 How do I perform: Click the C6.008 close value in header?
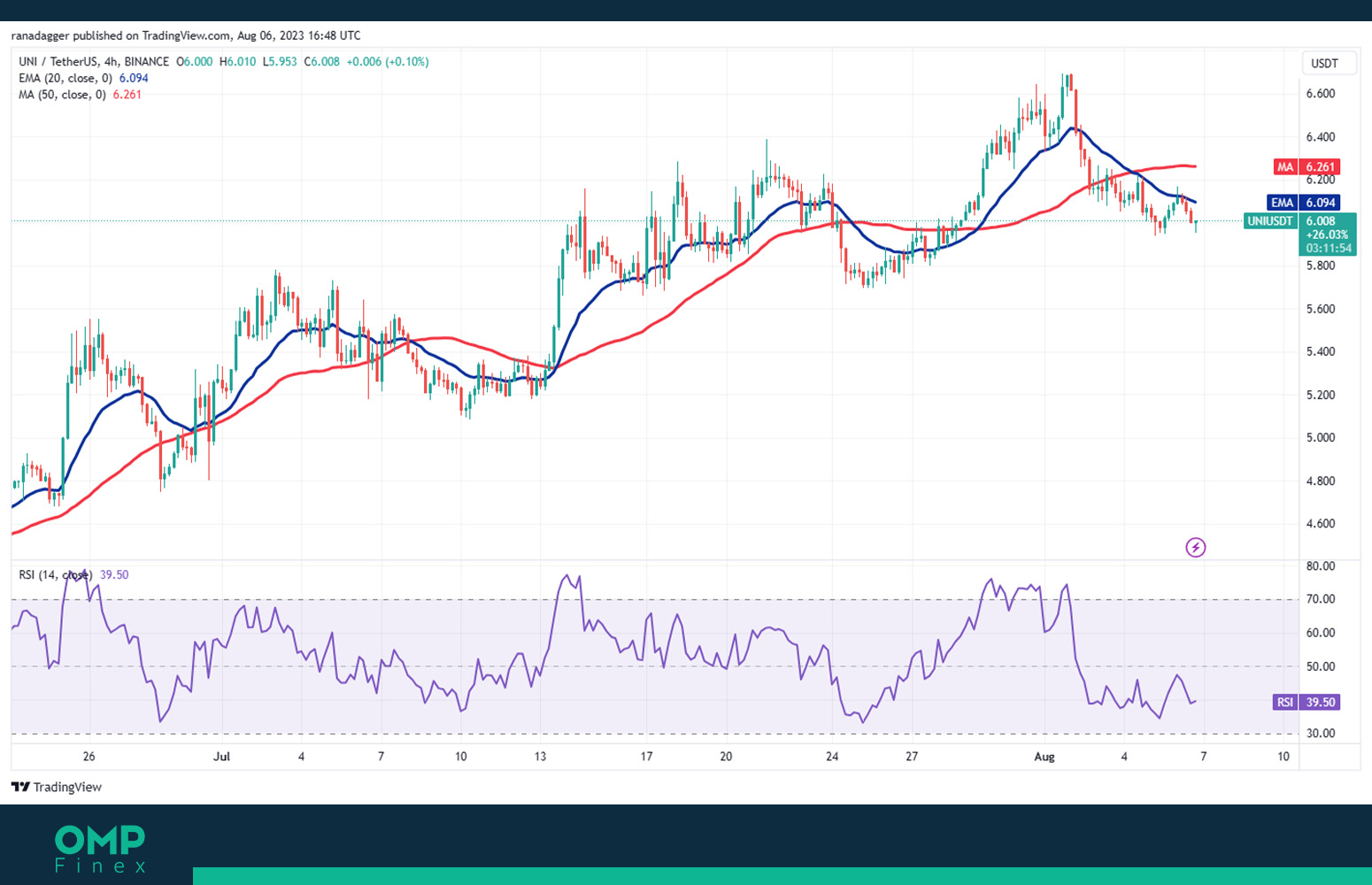[322, 62]
